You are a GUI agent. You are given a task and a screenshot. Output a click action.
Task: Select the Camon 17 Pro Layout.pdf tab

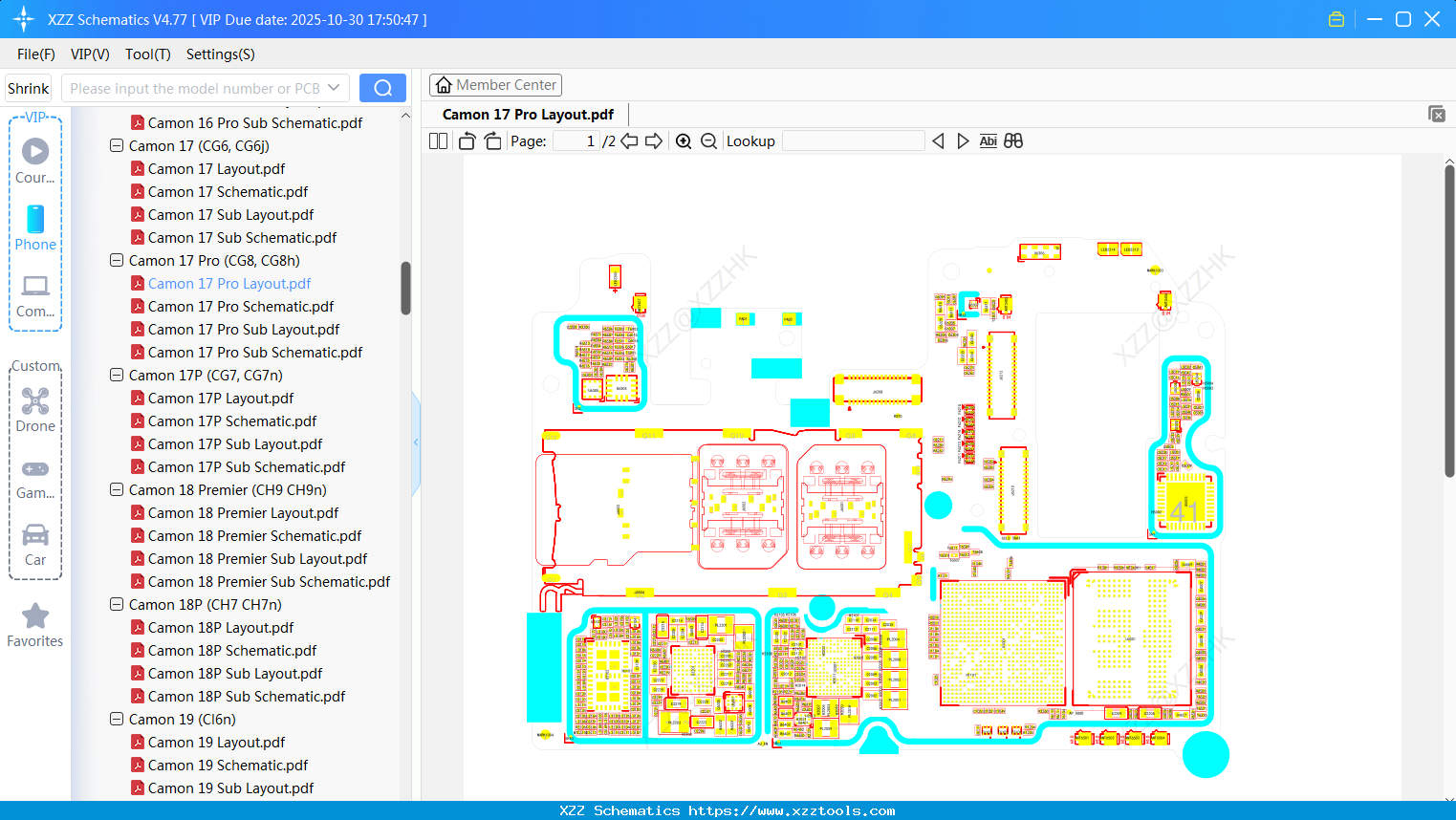pyautogui.click(x=528, y=115)
